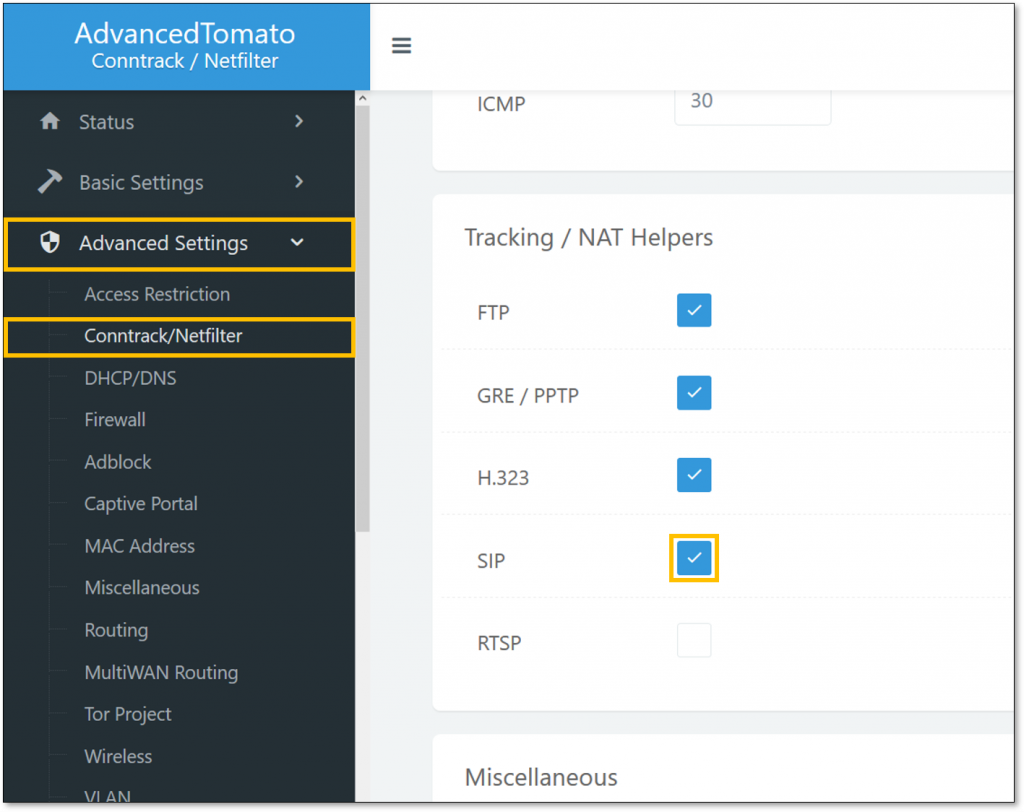Go to MultiWAN Routing
Viewport: 1024px width, 812px height.
[161, 672]
